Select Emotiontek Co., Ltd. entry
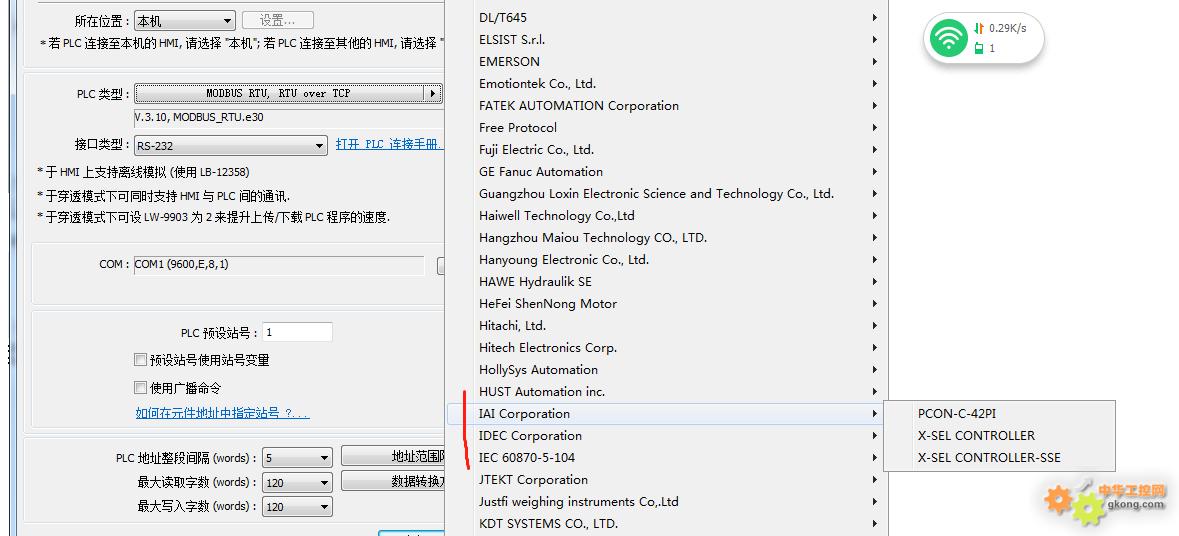1179x536 pixels. tap(667, 83)
